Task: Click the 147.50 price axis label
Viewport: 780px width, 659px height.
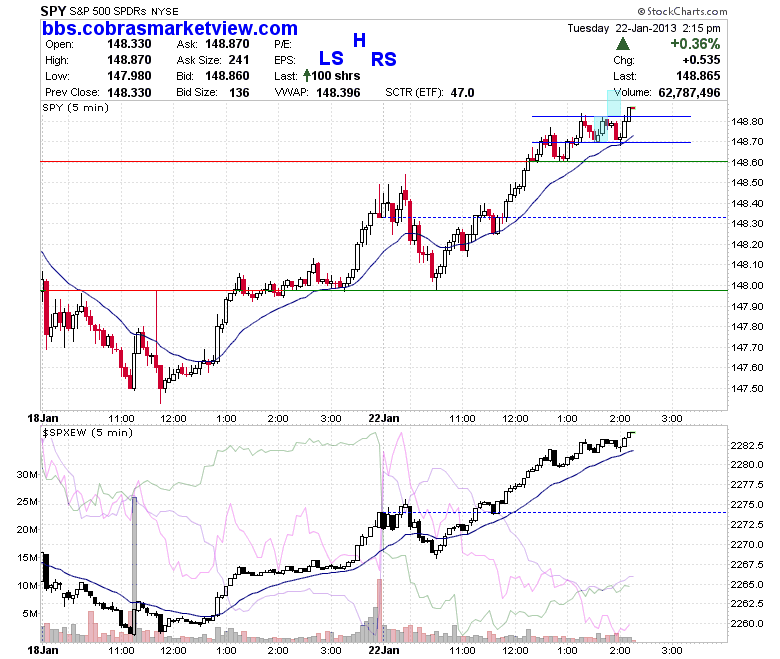Action: pyautogui.click(x=747, y=388)
